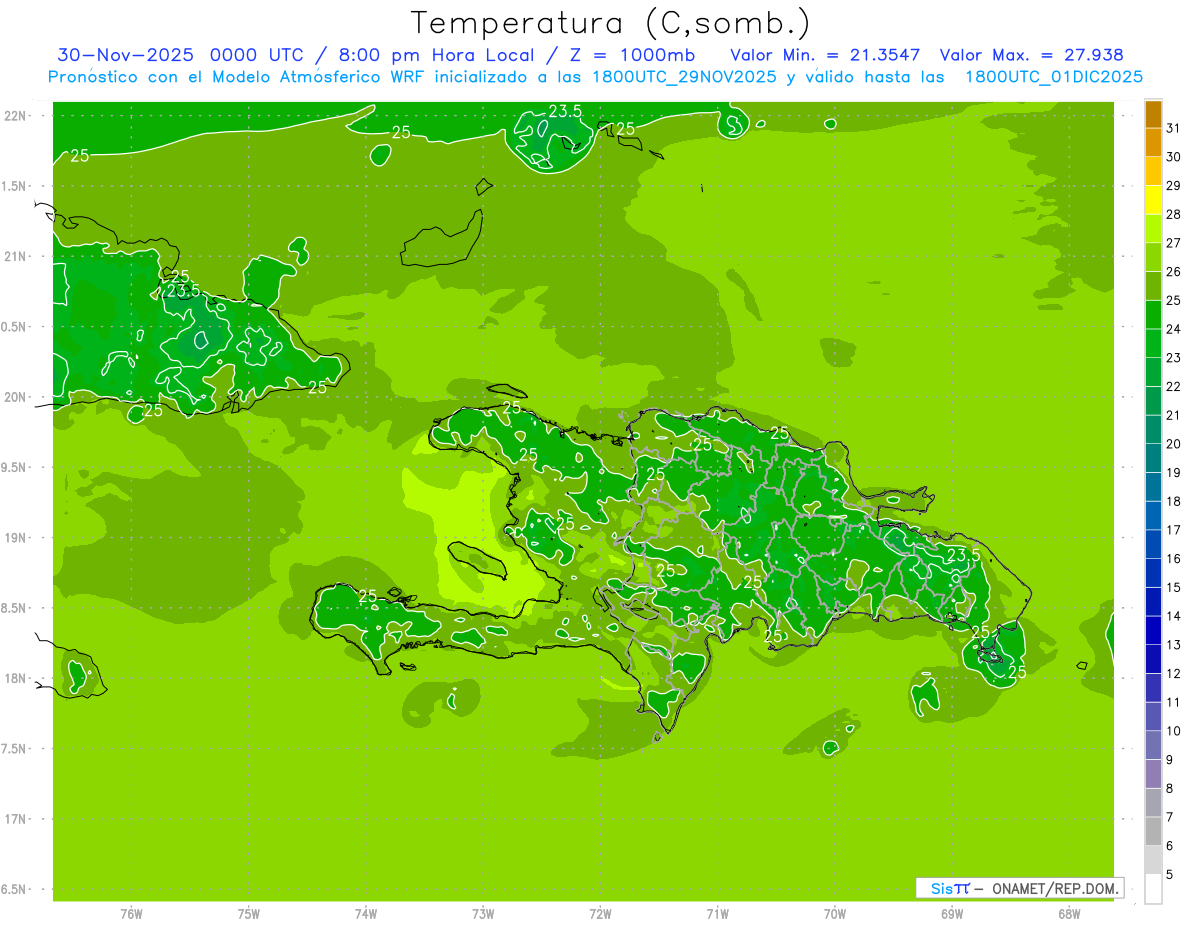The width and height of the screenshot is (1200, 927).
Task: Click the color scale label 16
Action: [1174, 559]
